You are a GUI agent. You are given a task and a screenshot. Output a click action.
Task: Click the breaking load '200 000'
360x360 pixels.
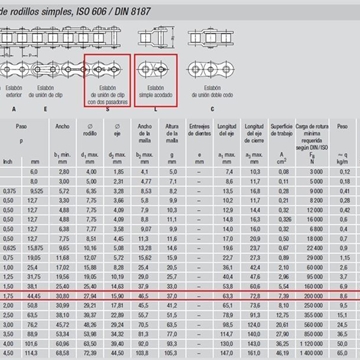click(x=314, y=296)
